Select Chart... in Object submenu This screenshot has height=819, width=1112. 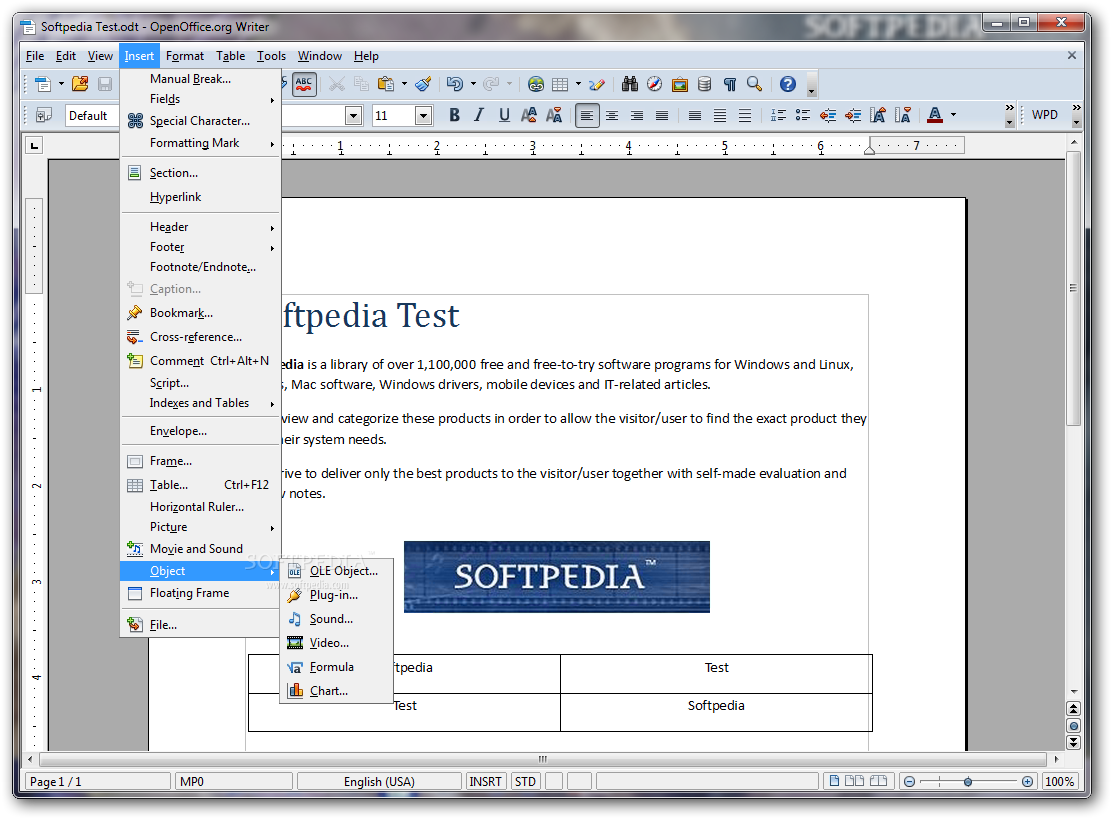336,691
